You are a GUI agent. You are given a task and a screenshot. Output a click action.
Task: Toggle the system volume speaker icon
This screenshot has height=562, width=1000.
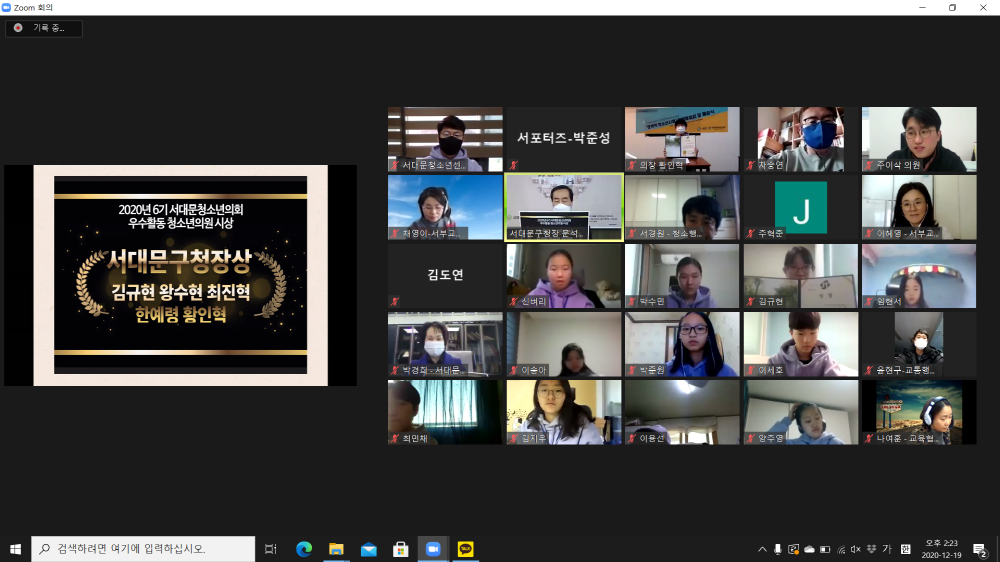[855, 549]
